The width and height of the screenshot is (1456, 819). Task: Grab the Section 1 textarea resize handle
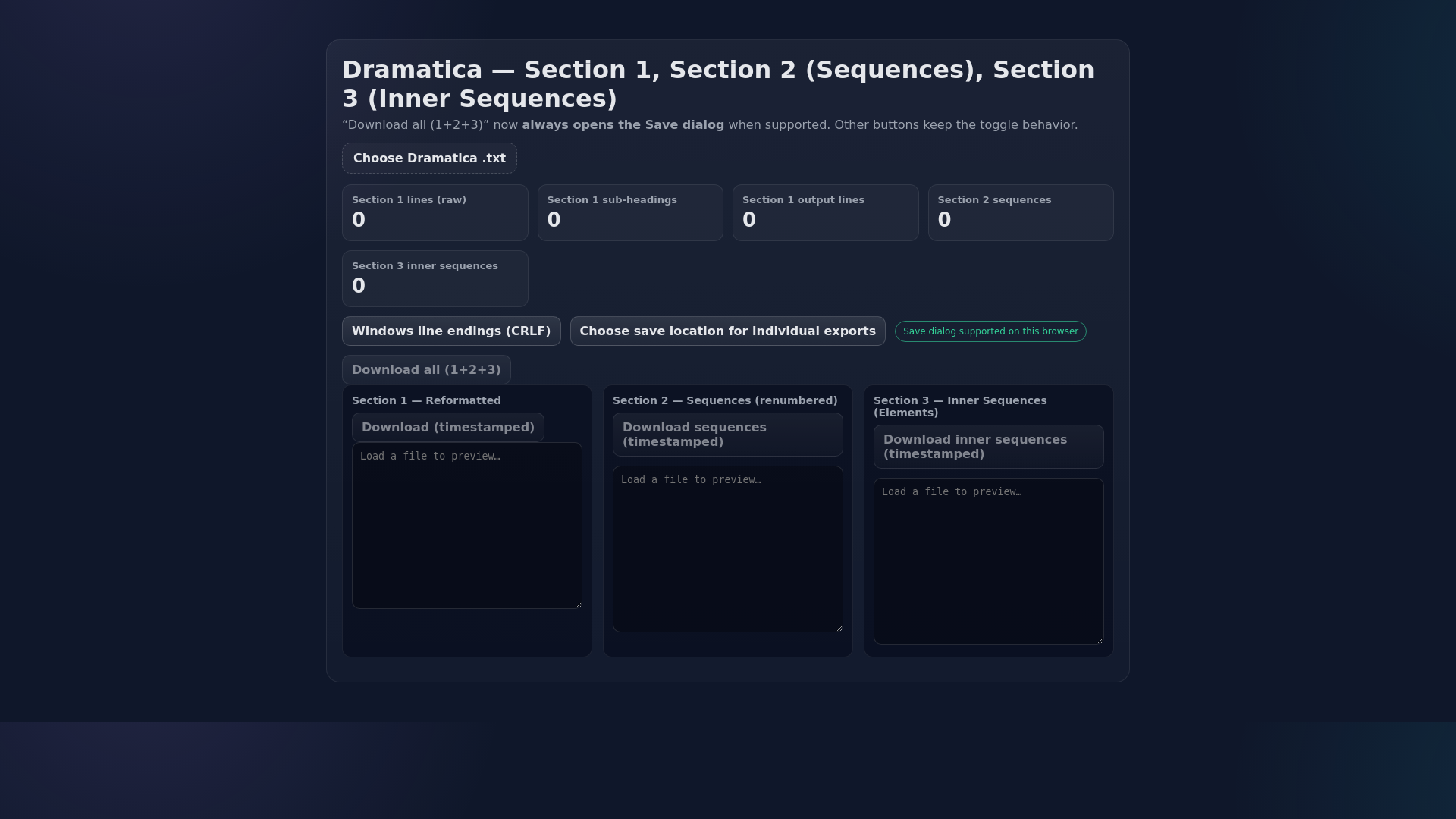(578, 604)
